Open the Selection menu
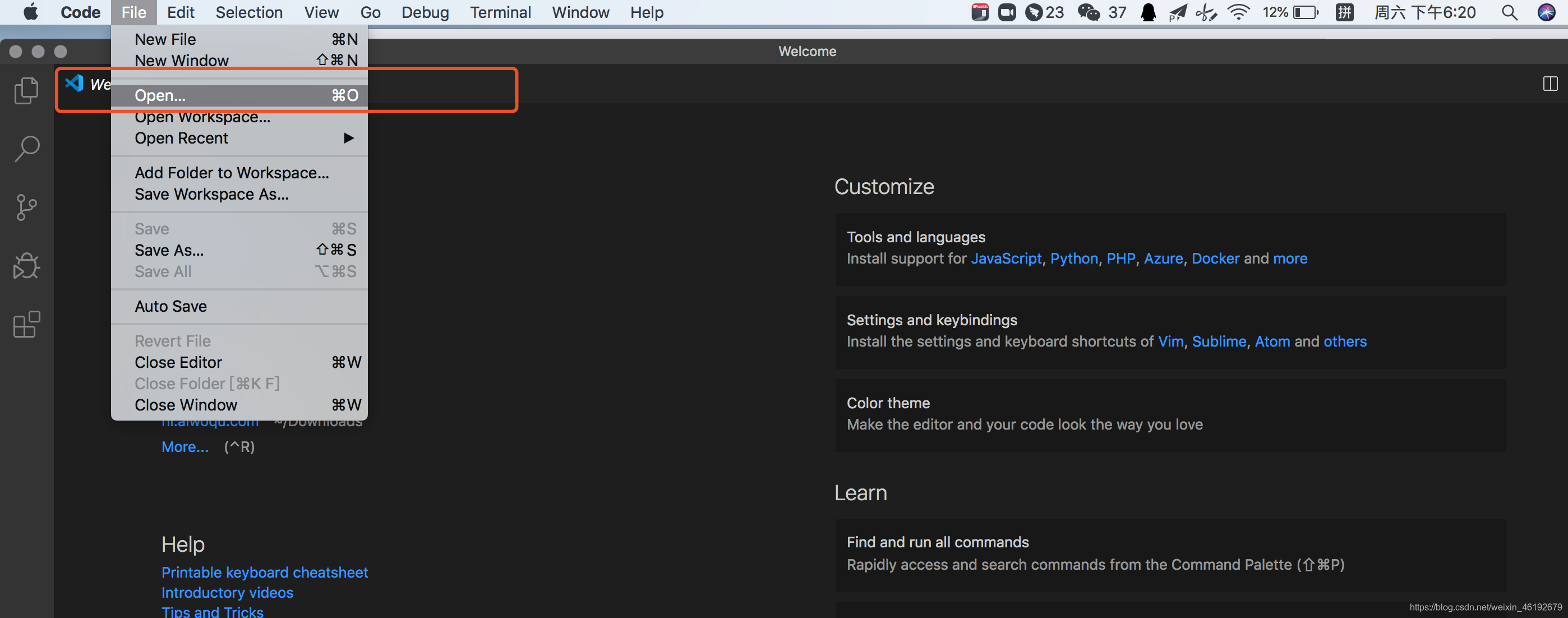The image size is (1568, 618). 249,12
